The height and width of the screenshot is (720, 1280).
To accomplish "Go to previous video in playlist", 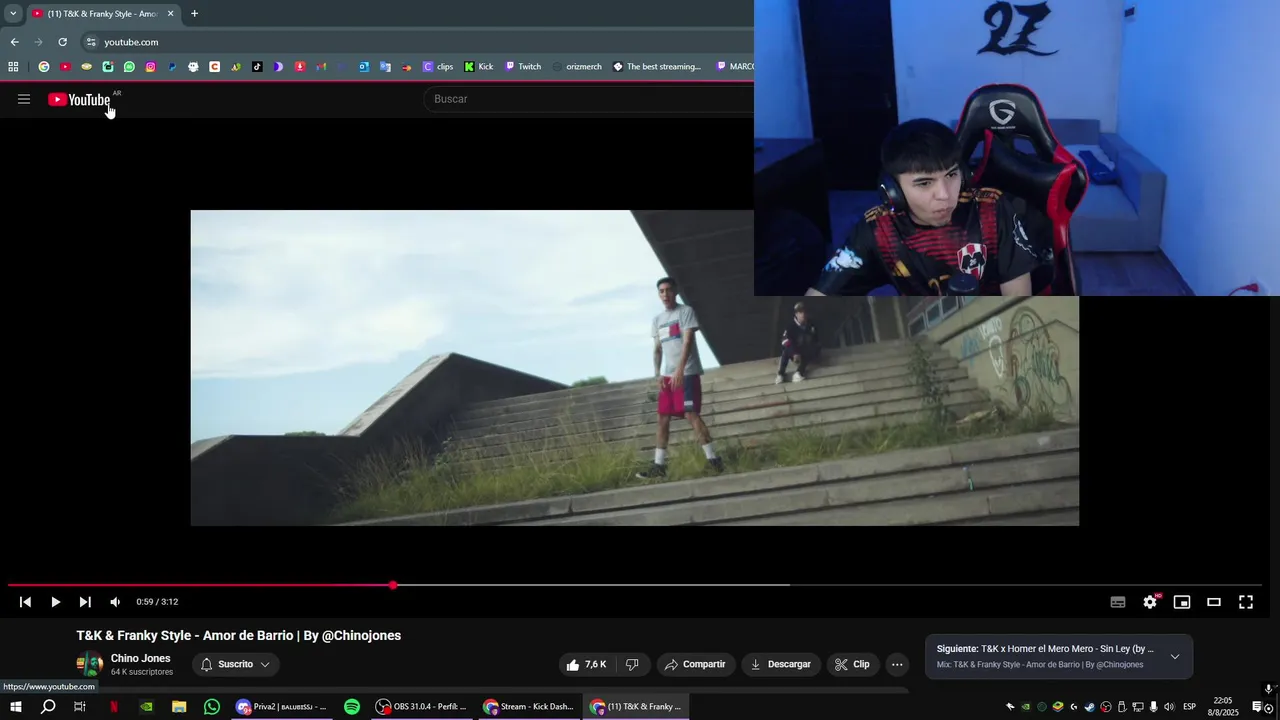I will click(25, 602).
